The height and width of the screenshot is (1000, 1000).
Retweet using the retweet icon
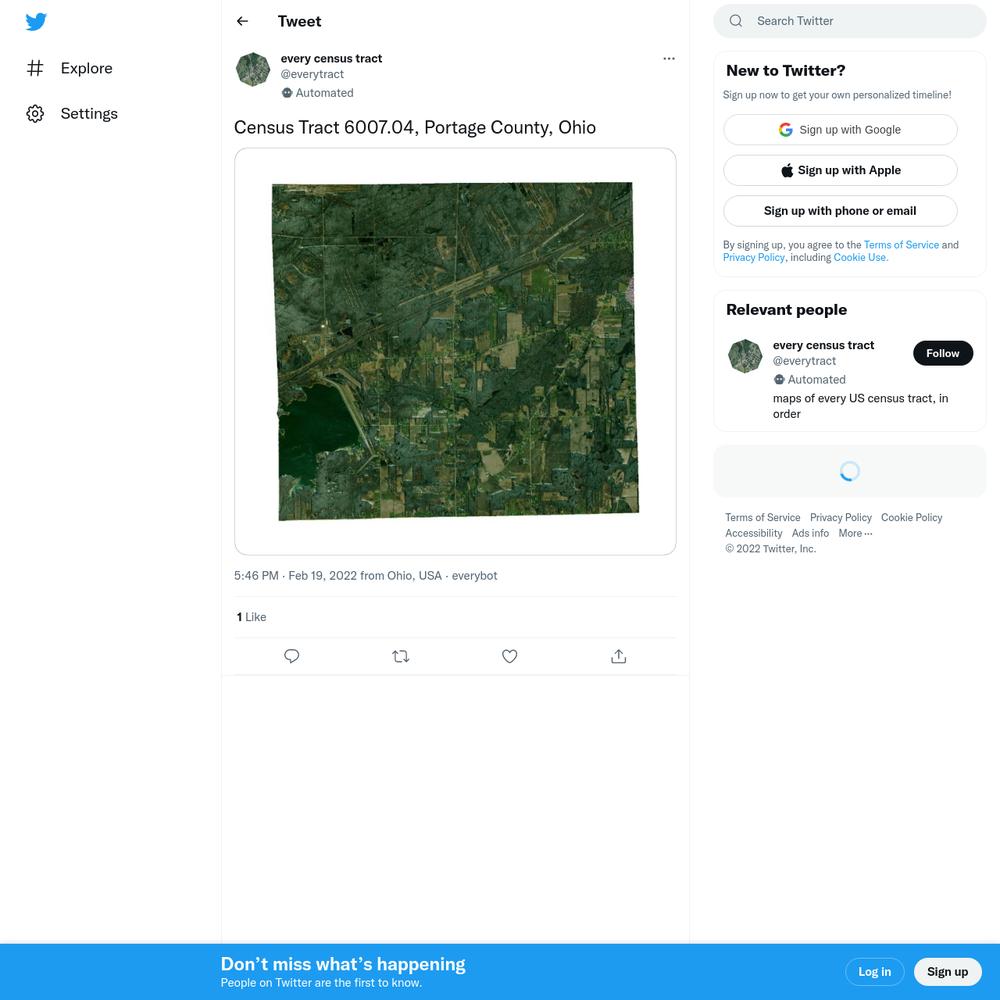click(401, 656)
